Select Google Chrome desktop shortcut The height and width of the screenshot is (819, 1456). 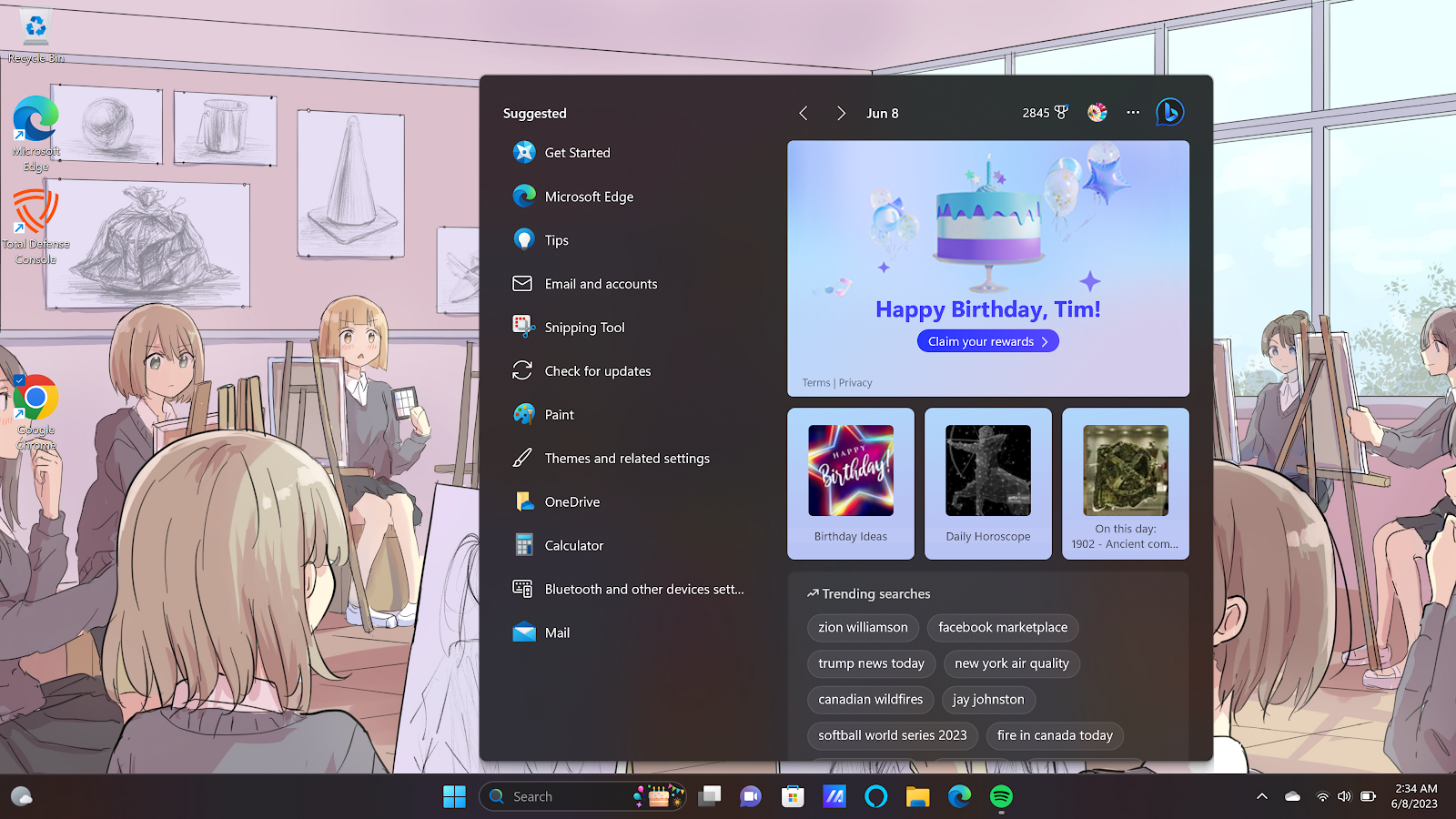(x=35, y=412)
